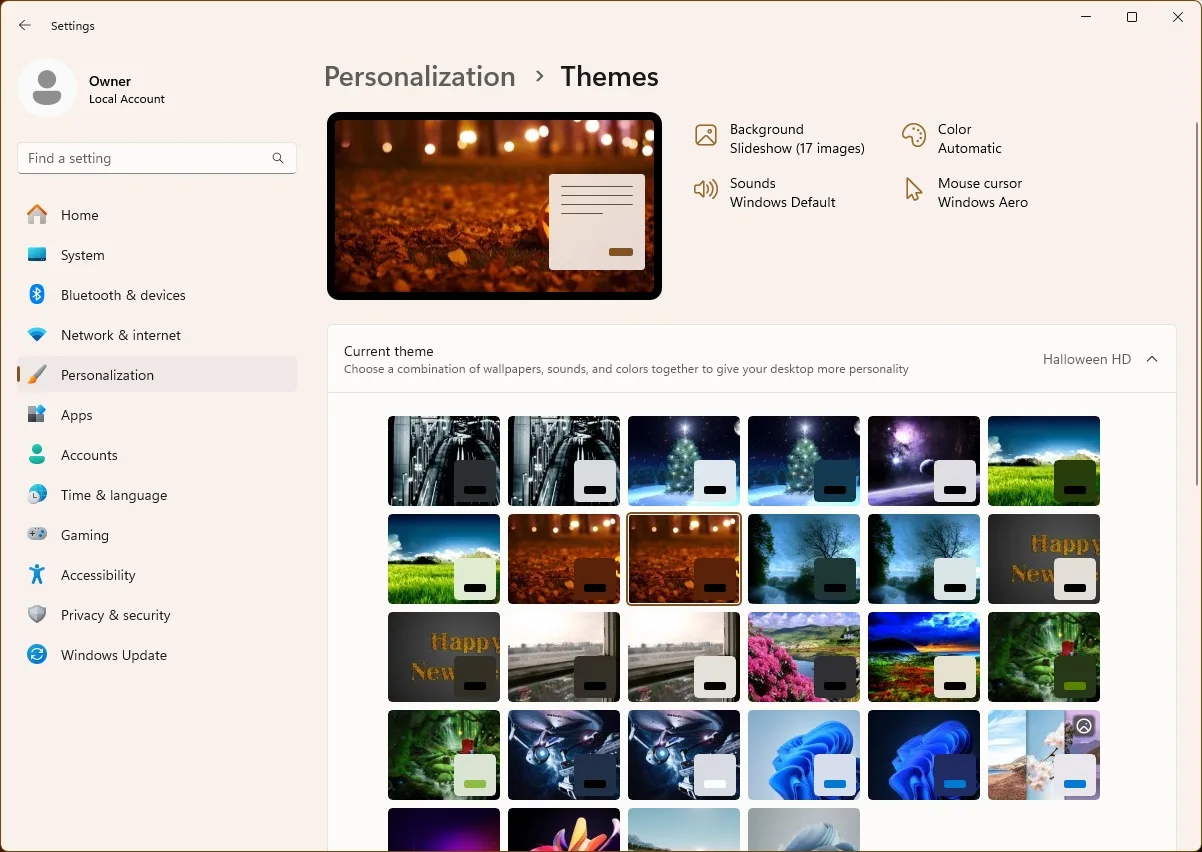Open the Gaming settings category
Image resolution: width=1202 pixels, height=852 pixels.
point(157,535)
